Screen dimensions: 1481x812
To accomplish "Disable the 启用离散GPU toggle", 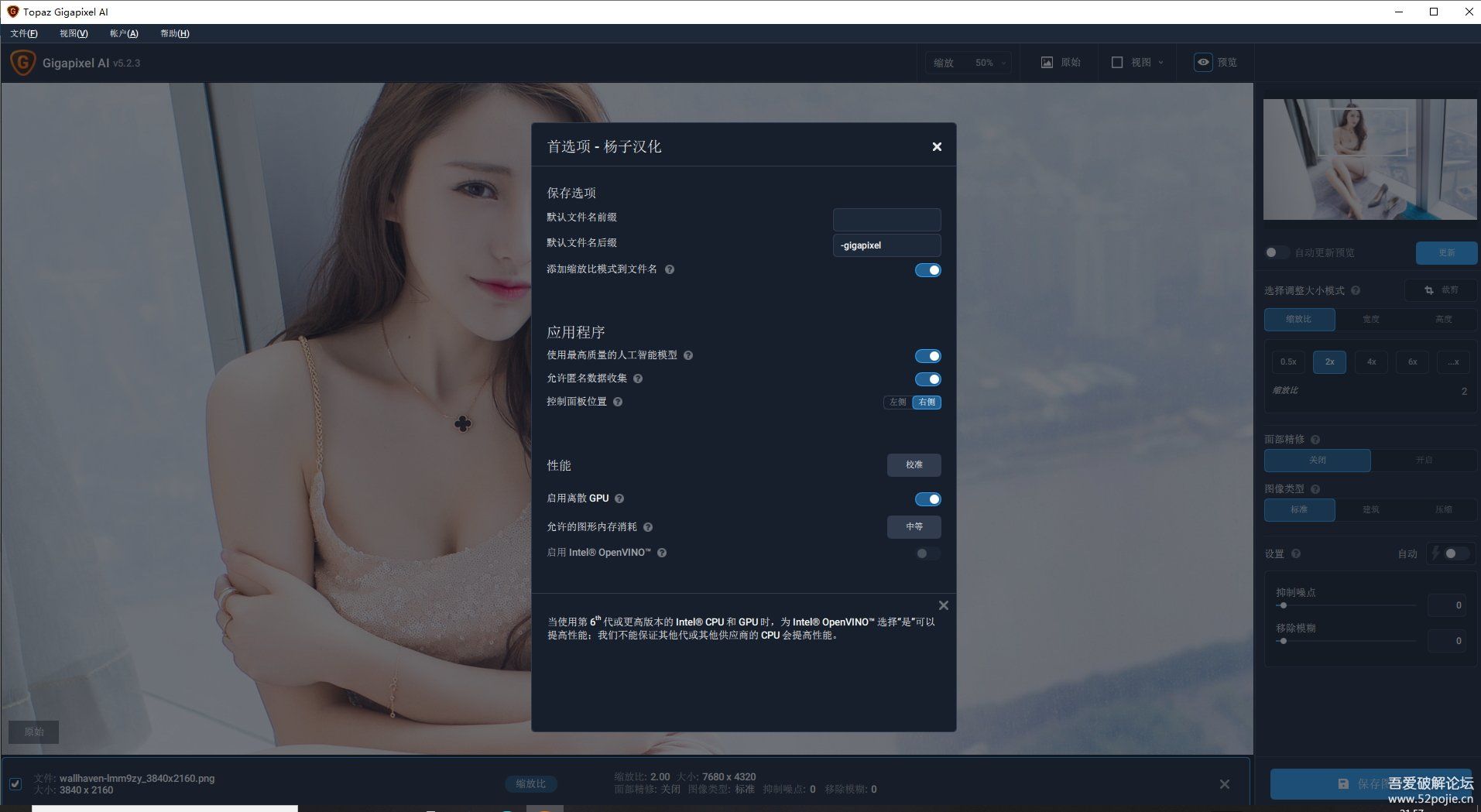I will tap(927, 499).
